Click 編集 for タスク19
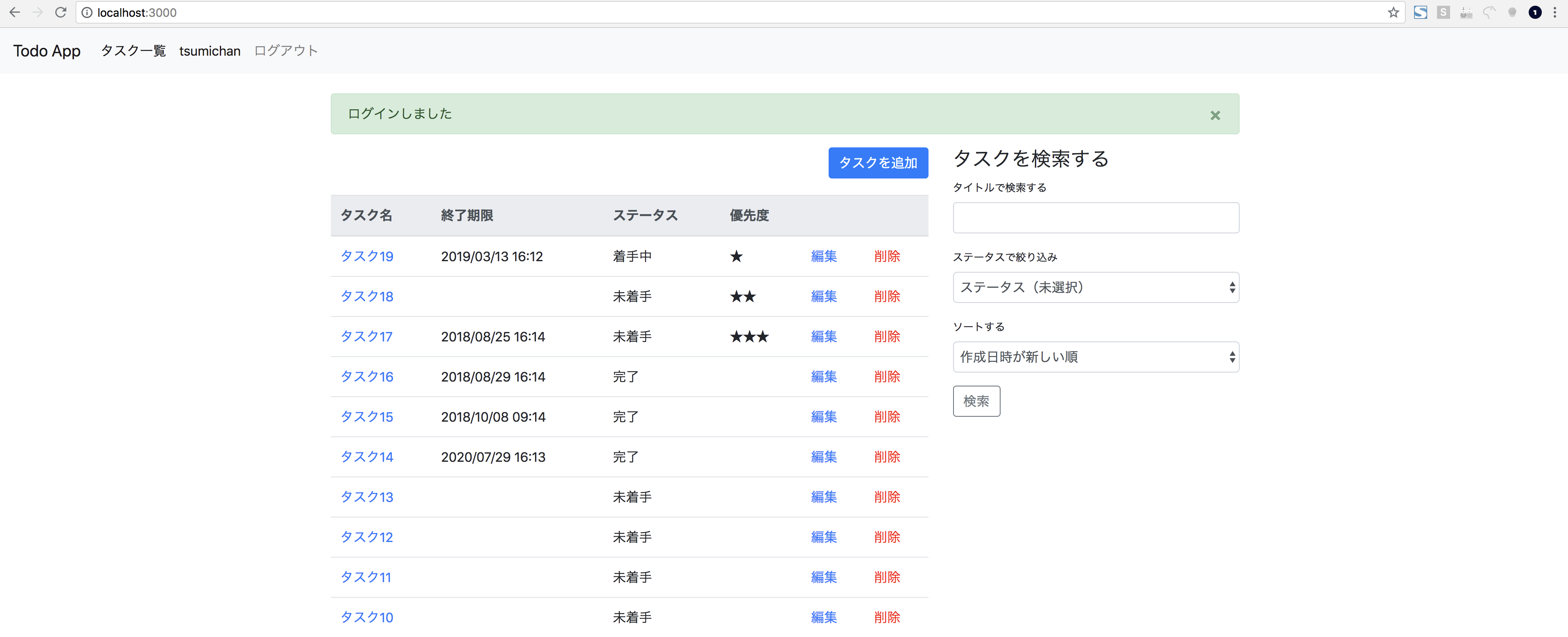This screenshot has width=1568, height=637. tap(824, 256)
